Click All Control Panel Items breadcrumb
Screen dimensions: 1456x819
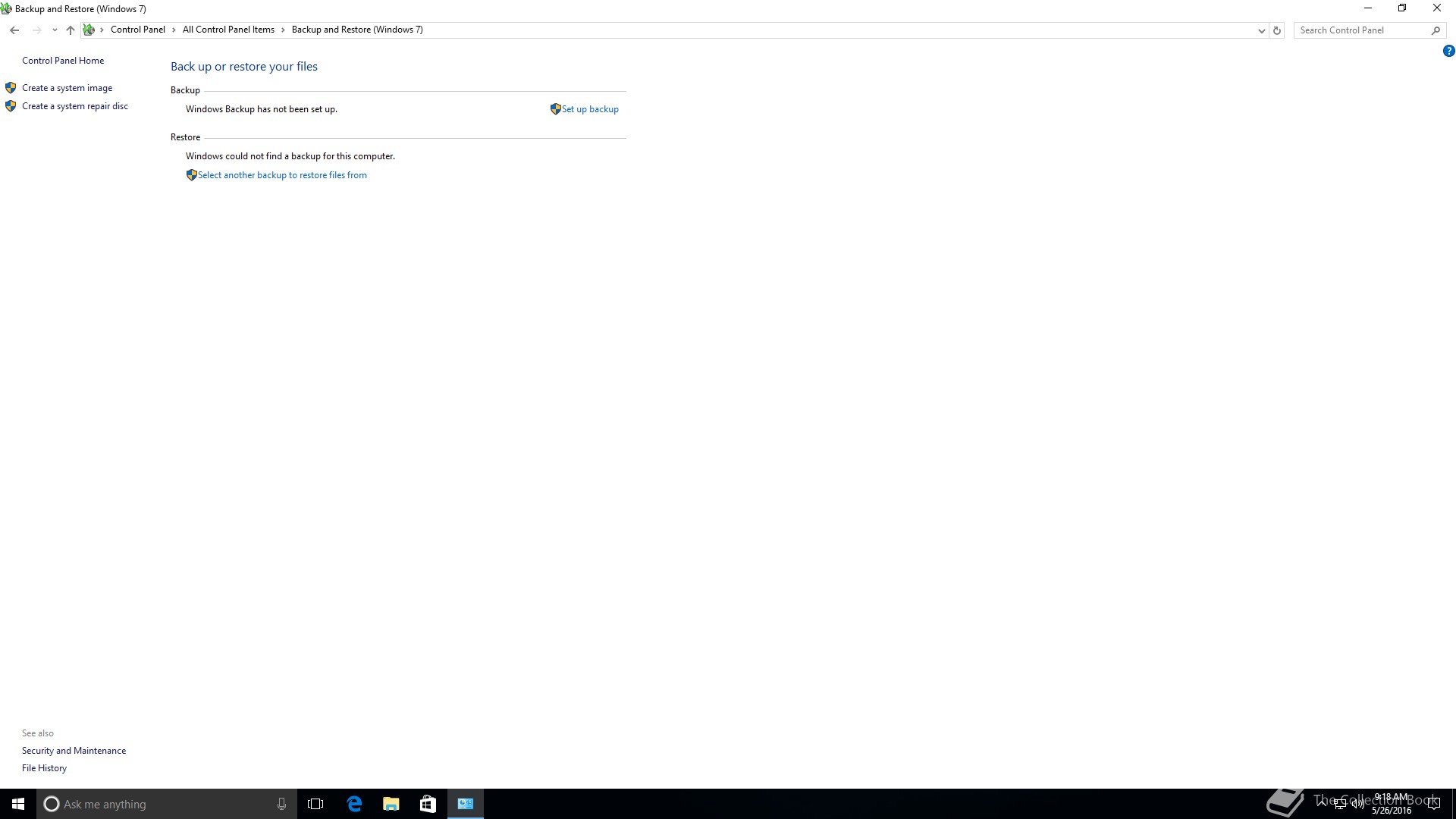pyautogui.click(x=228, y=30)
